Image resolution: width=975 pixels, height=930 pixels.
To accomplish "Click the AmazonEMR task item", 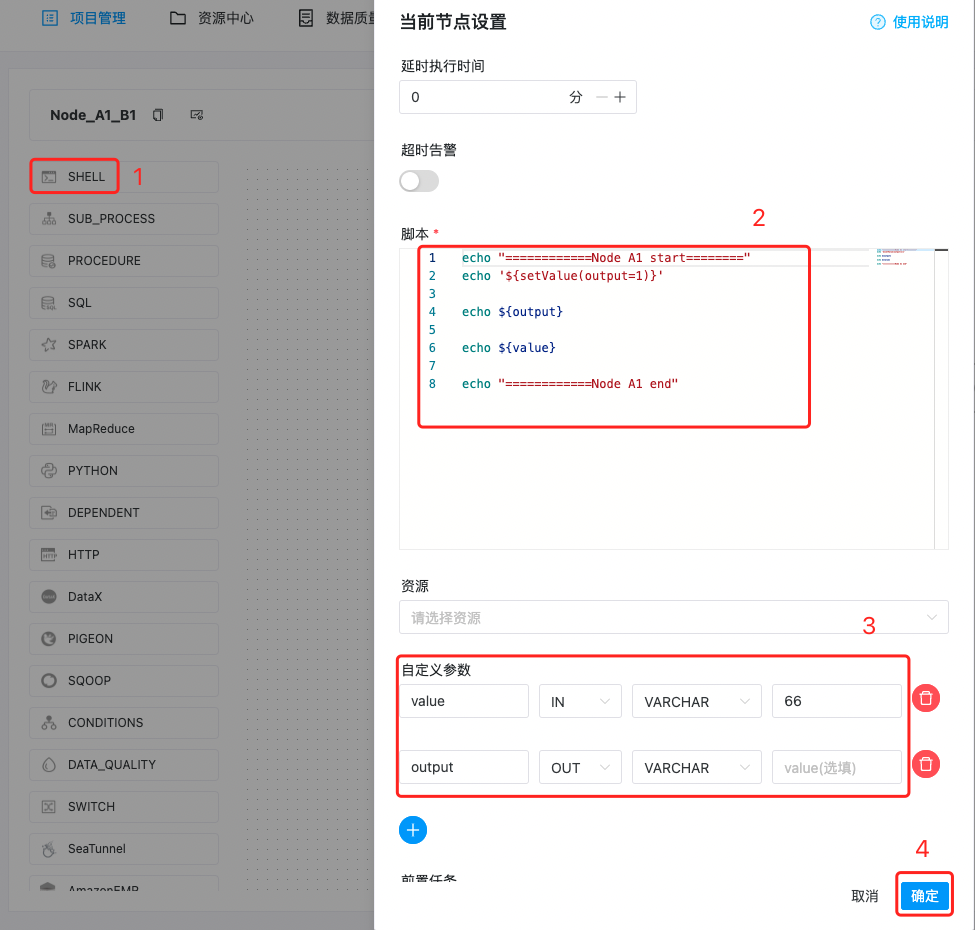I will (124, 884).
